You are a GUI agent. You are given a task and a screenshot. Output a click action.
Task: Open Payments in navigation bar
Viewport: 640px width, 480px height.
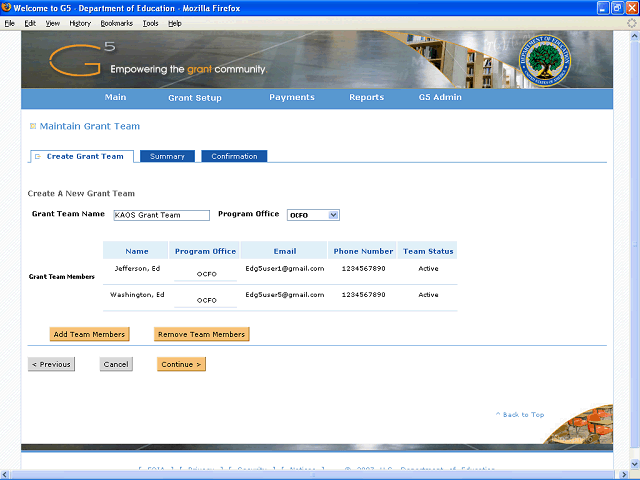292,97
